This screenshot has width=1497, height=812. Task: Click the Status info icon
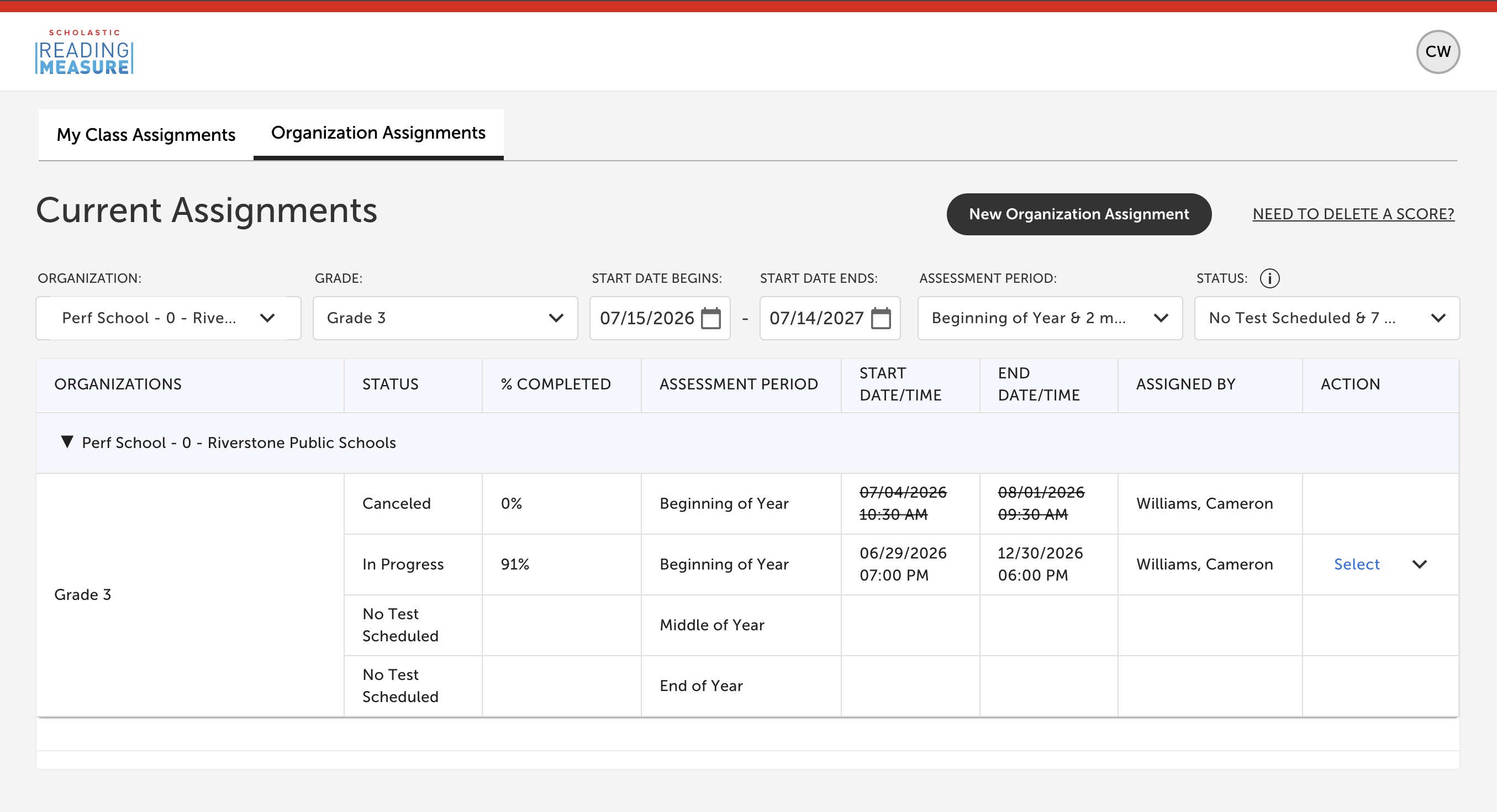coord(1269,278)
